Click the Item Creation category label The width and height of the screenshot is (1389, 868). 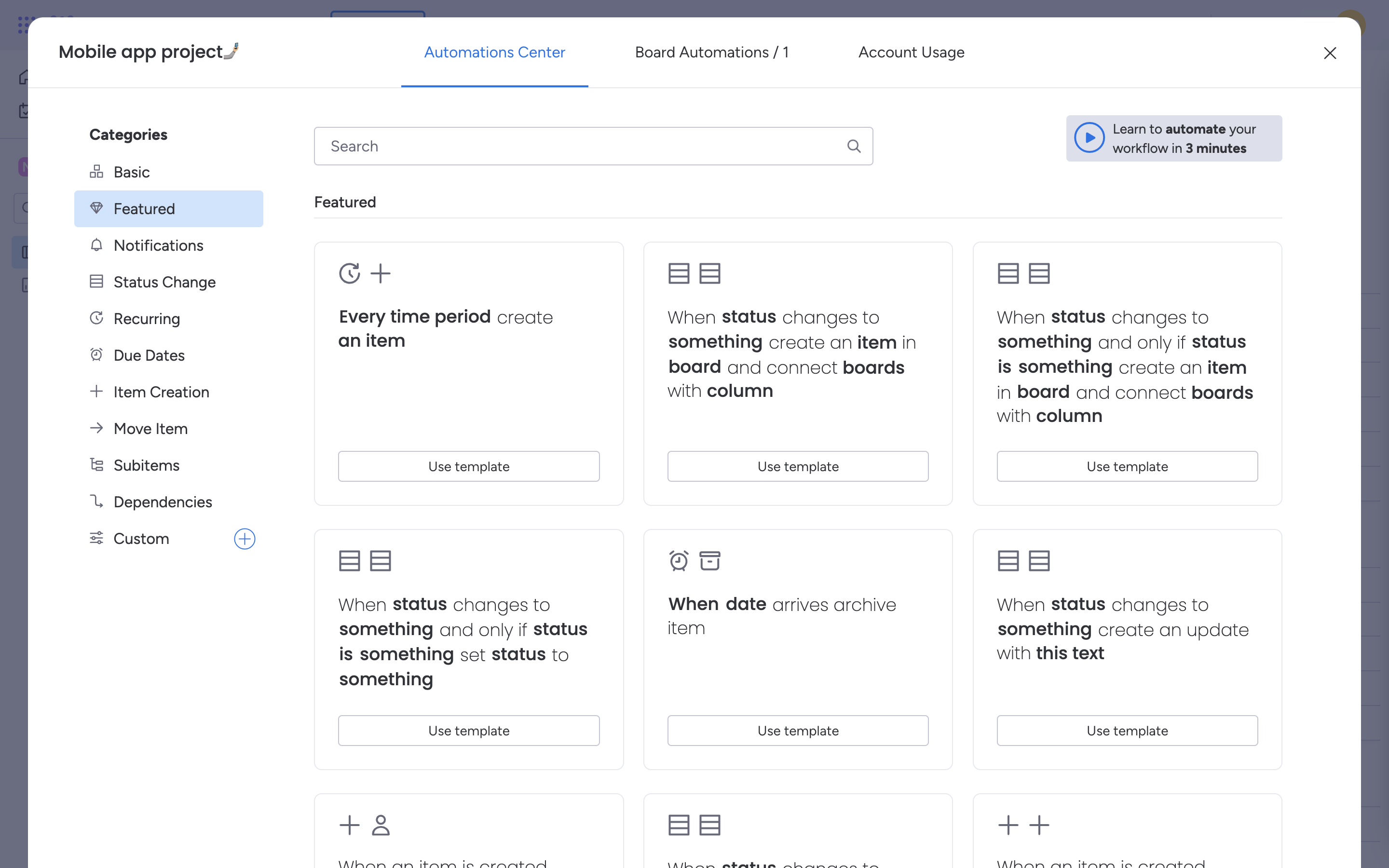161,392
